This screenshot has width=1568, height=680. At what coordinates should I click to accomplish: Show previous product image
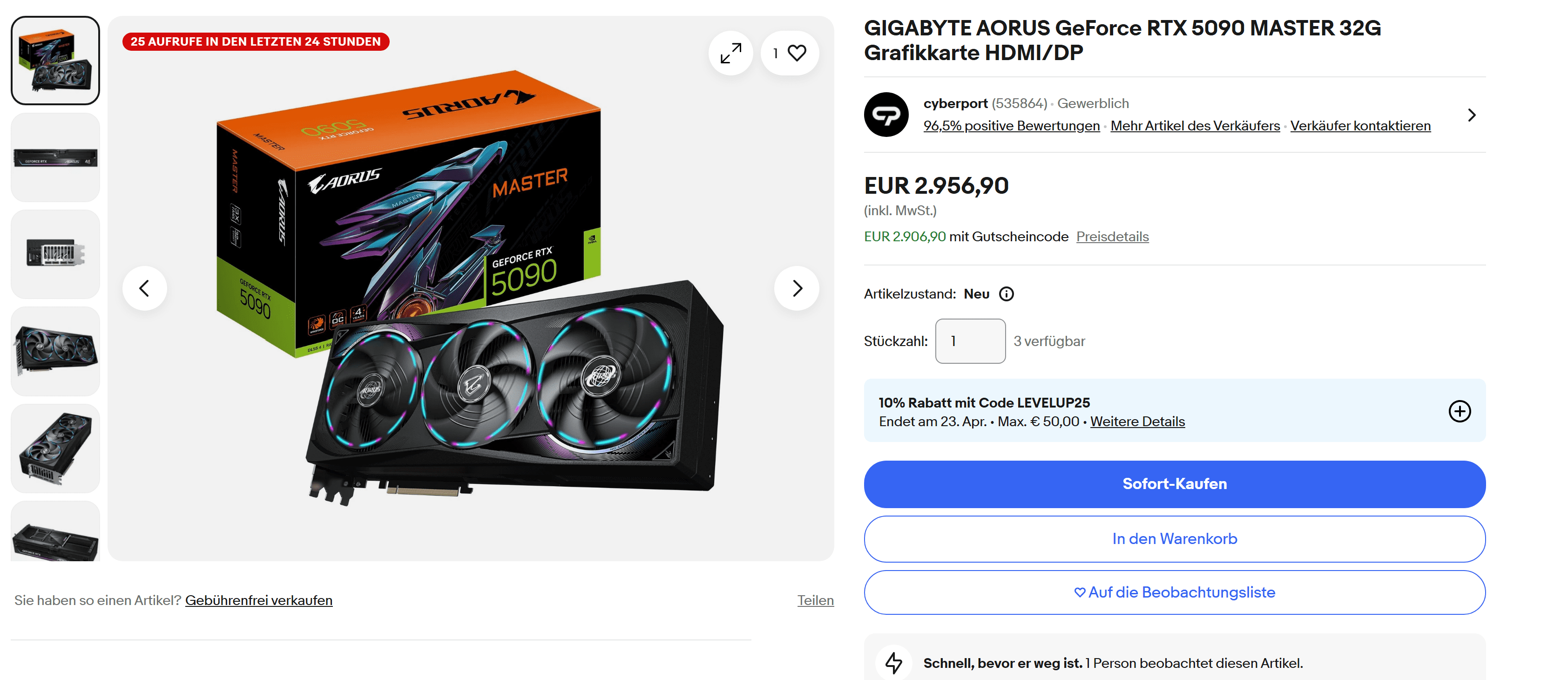click(144, 288)
